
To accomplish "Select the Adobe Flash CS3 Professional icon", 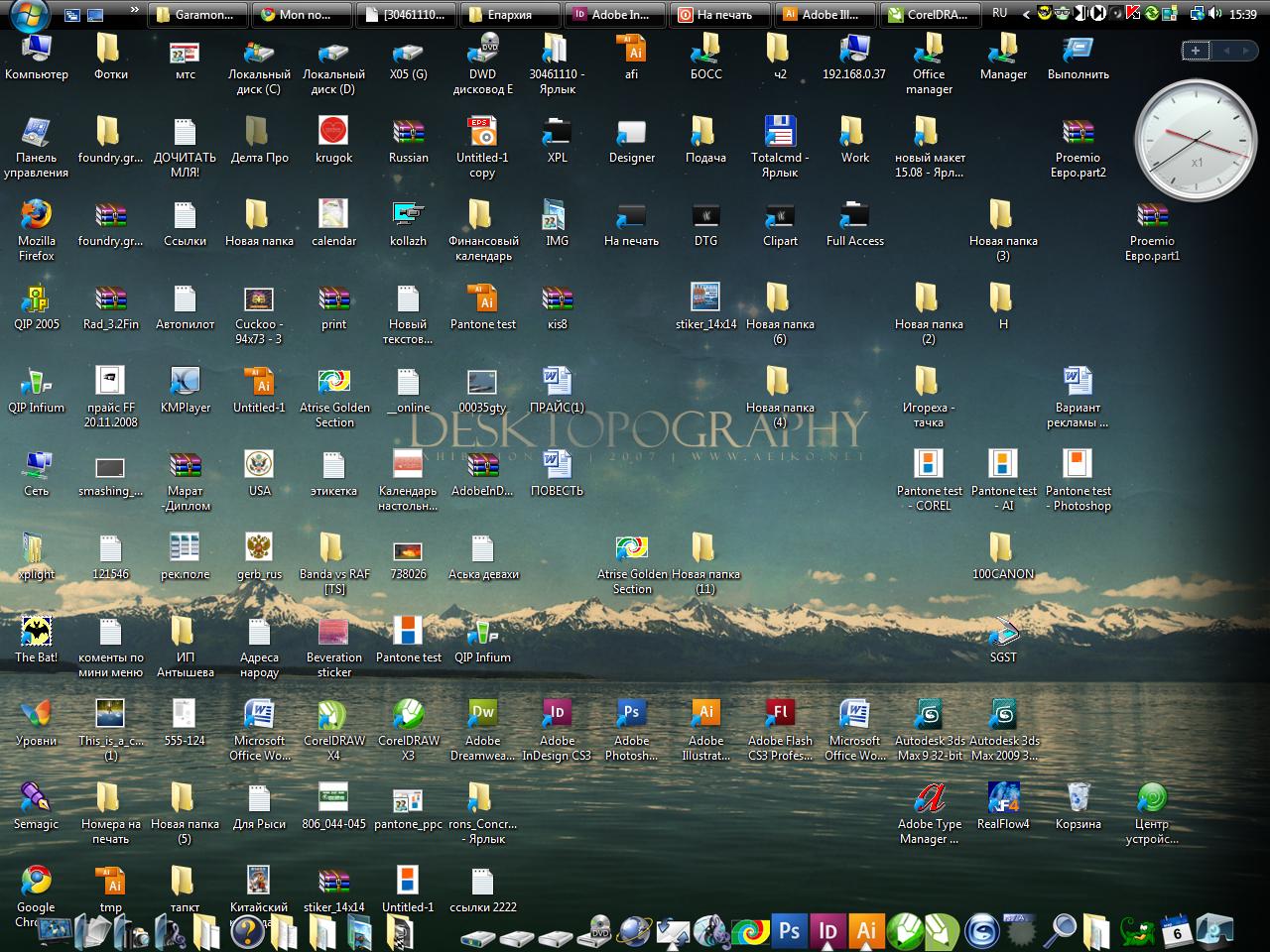I will tap(780, 715).
